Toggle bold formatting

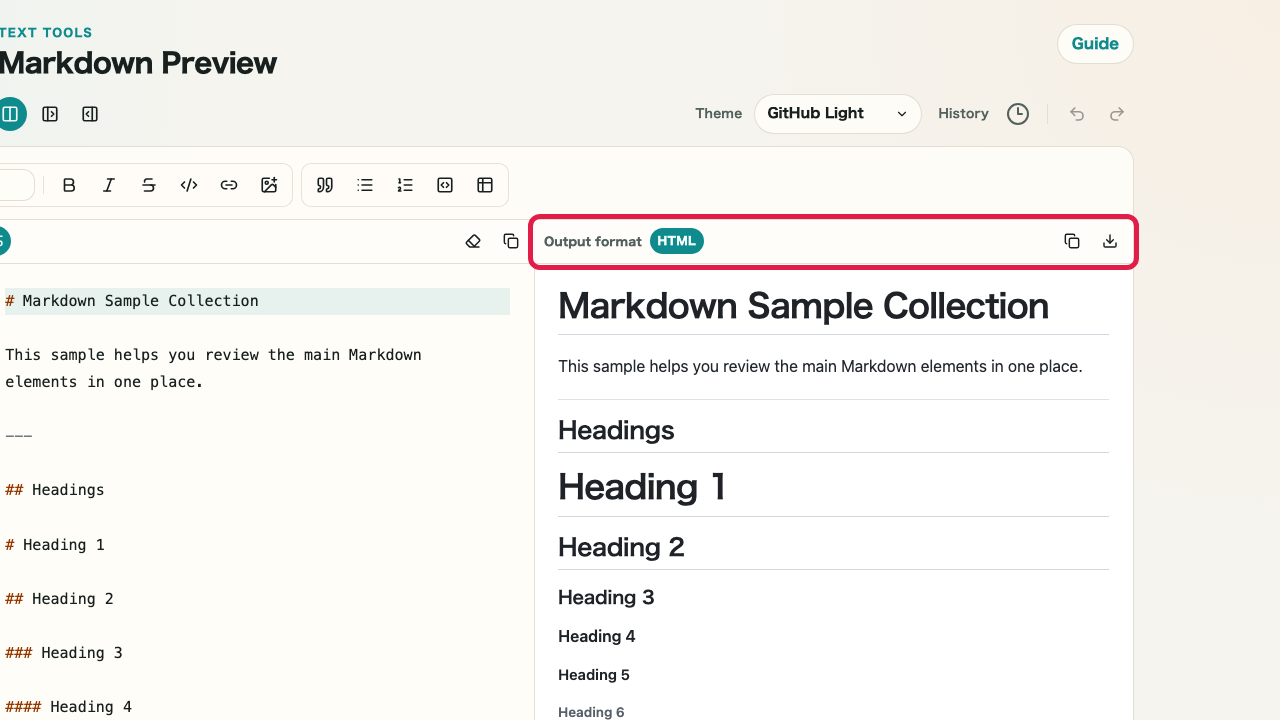pyautogui.click(x=69, y=185)
